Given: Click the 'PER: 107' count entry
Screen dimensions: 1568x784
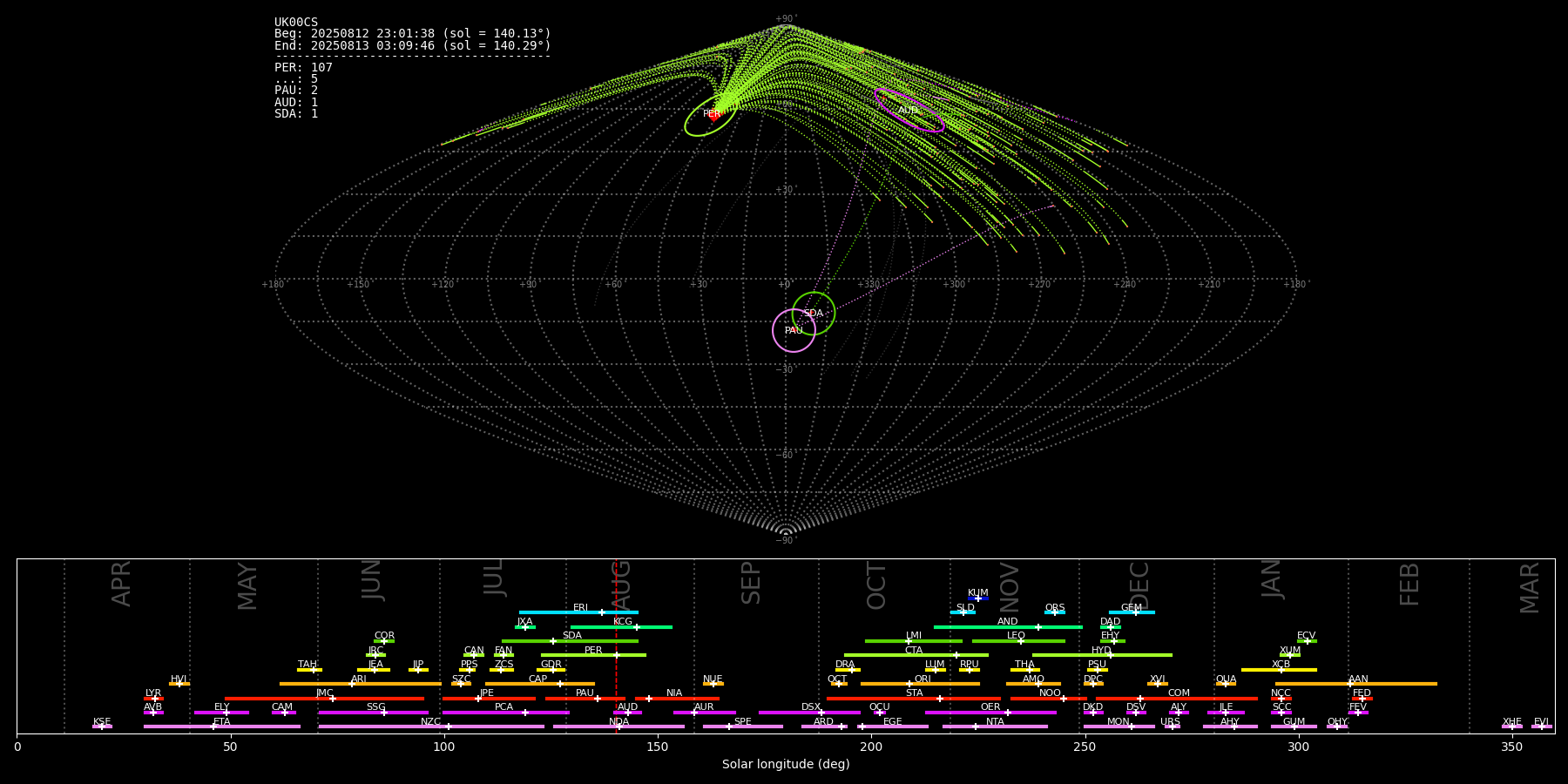Looking at the screenshot, I should click(x=303, y=68).
